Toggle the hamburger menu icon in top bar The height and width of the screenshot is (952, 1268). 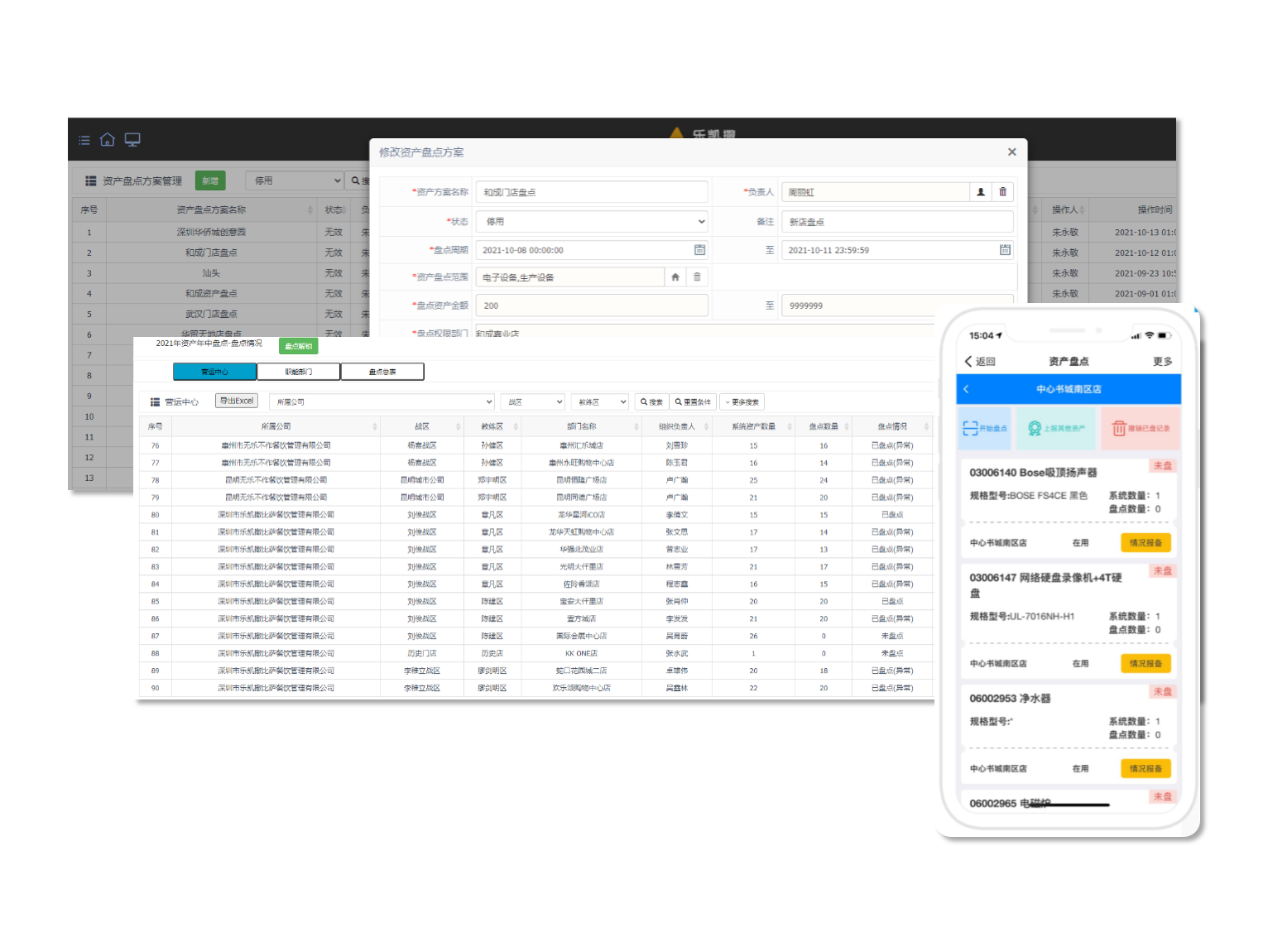(84, 140)
